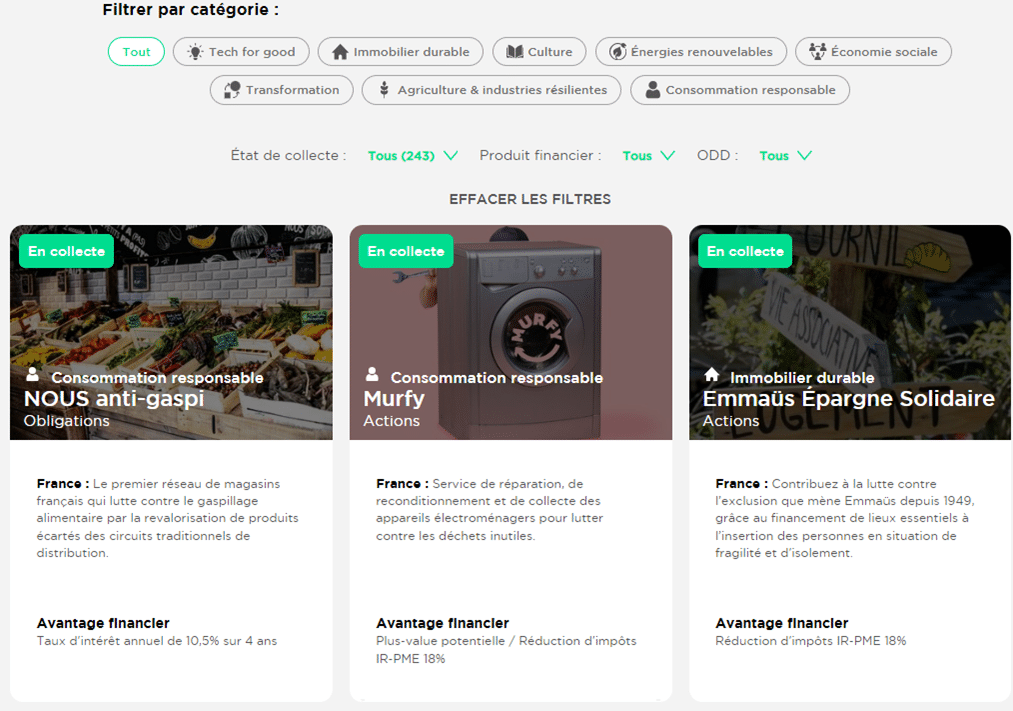Click Actions label on Emmaüs card
The image size is (1013, 711).
click(x=731, y=421)
